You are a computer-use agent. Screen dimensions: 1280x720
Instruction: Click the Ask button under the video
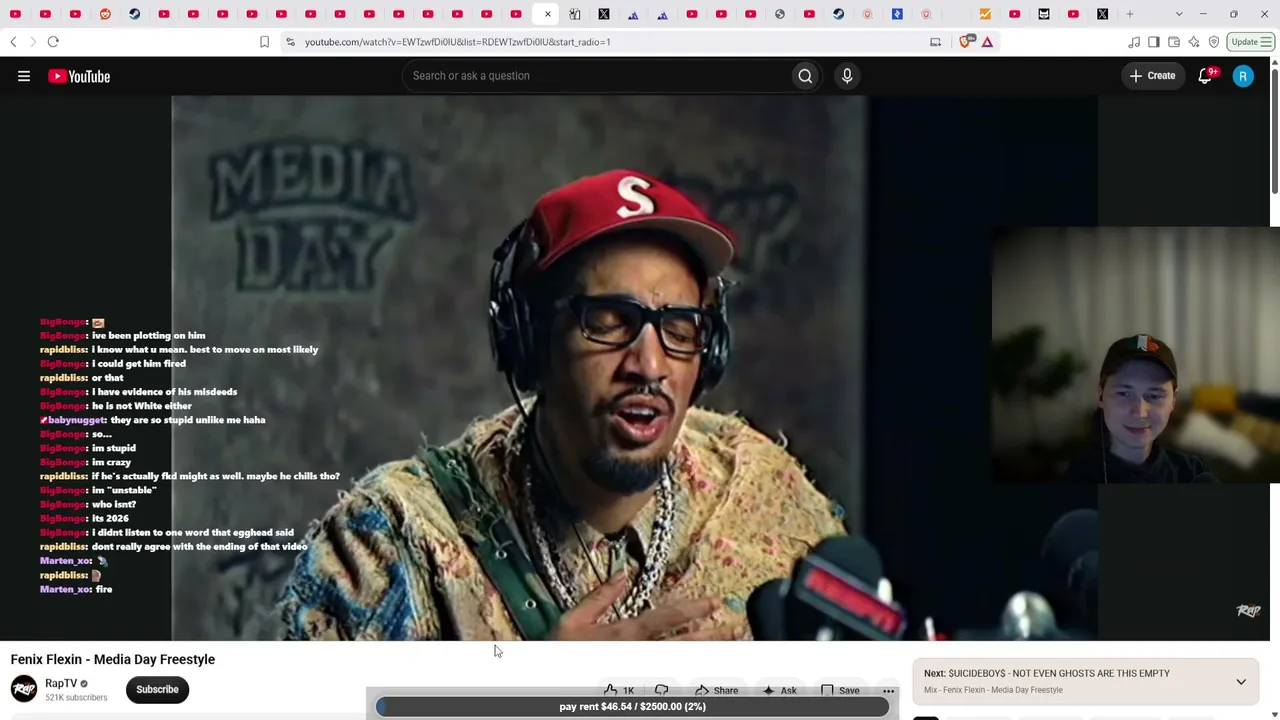(779, 690)
